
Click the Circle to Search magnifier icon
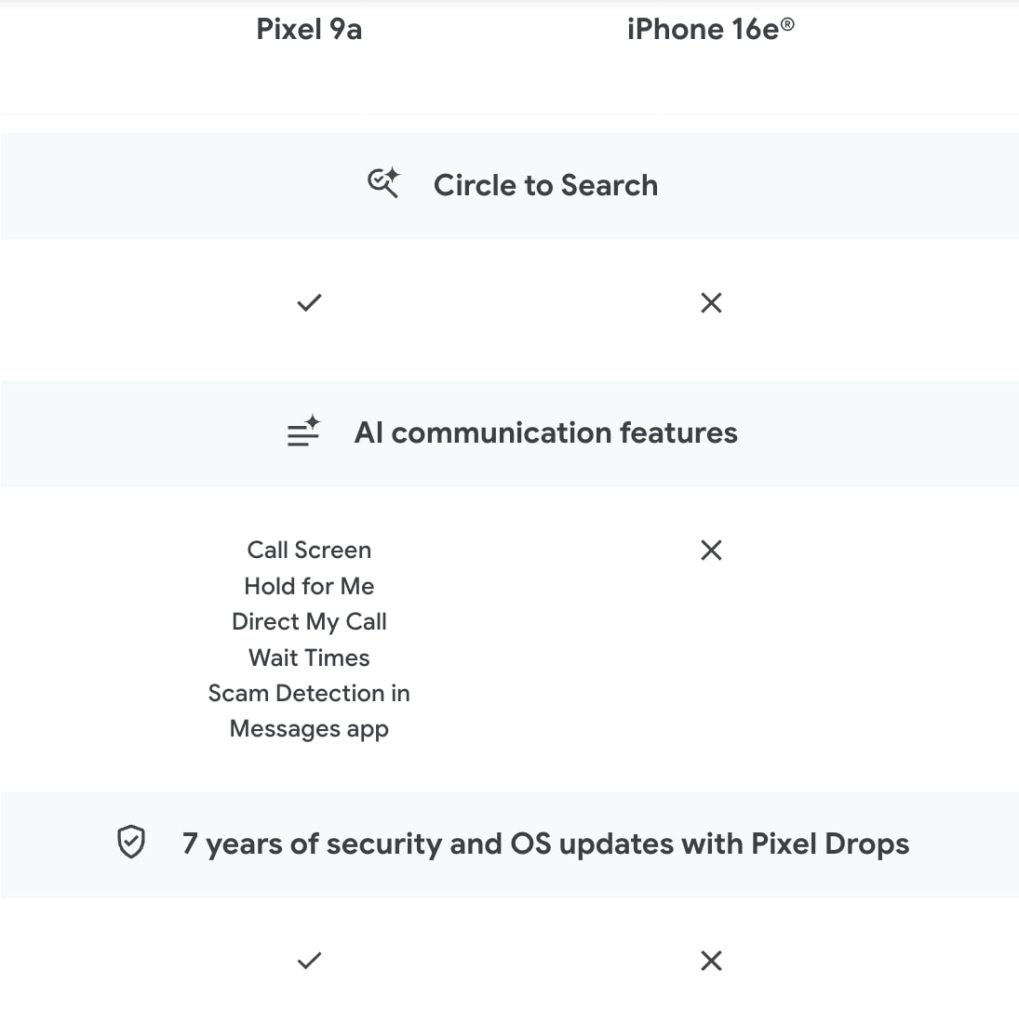tap(383, 184)
